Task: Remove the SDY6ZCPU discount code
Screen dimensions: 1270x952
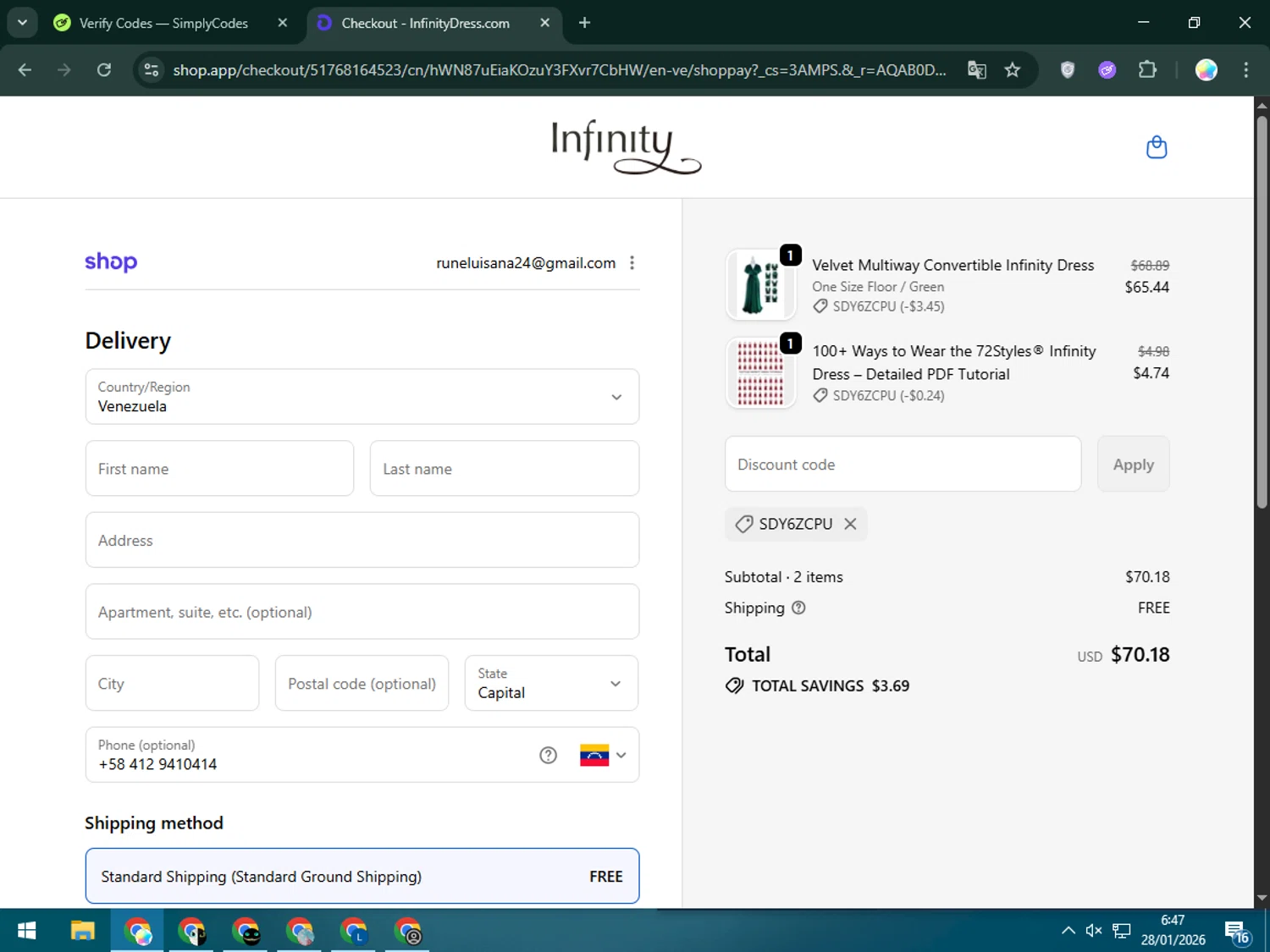Action: click(x=850, y=524)
